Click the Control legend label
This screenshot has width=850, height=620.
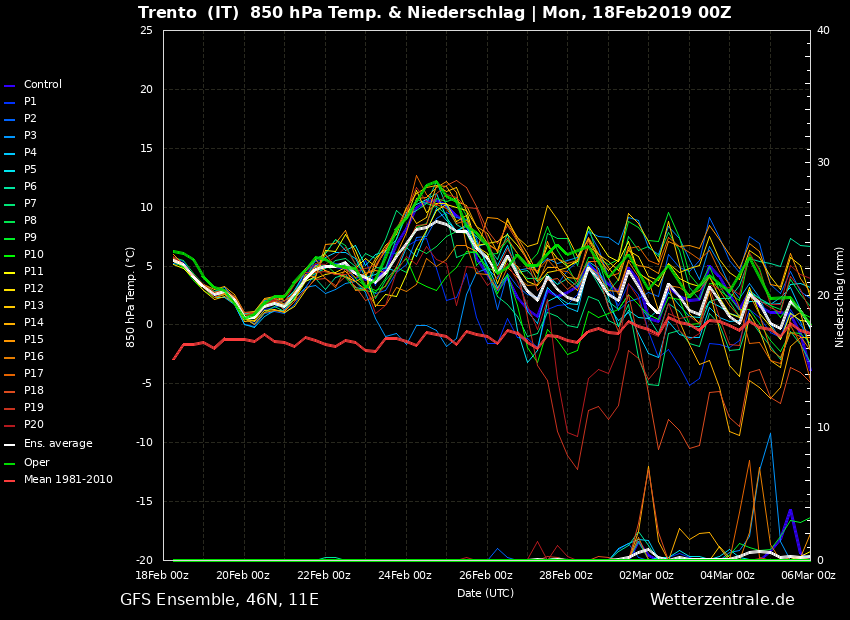point(43,85)
